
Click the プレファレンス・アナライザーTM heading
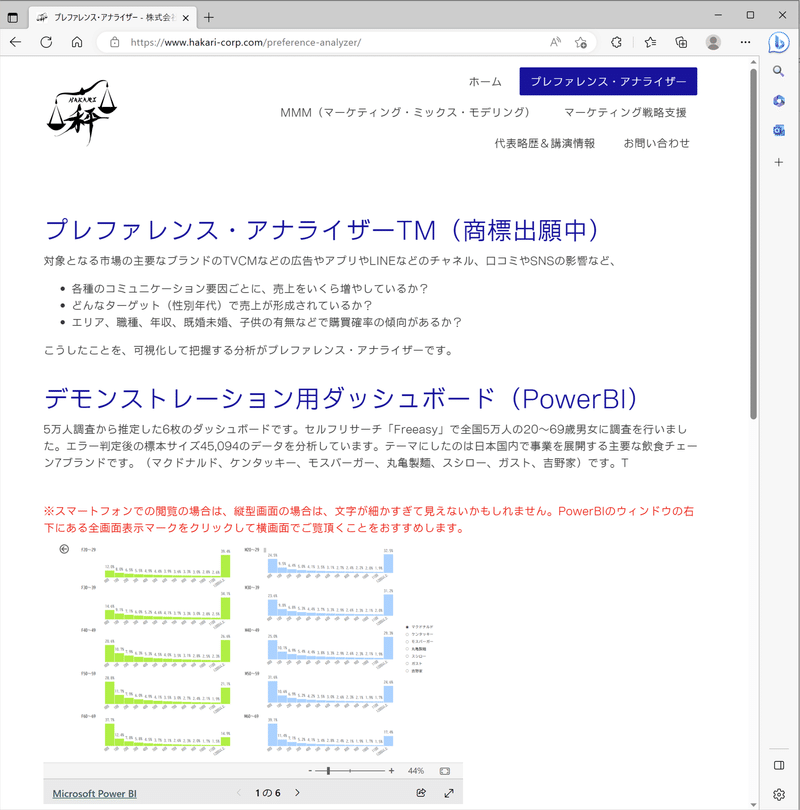pos(321,230)
